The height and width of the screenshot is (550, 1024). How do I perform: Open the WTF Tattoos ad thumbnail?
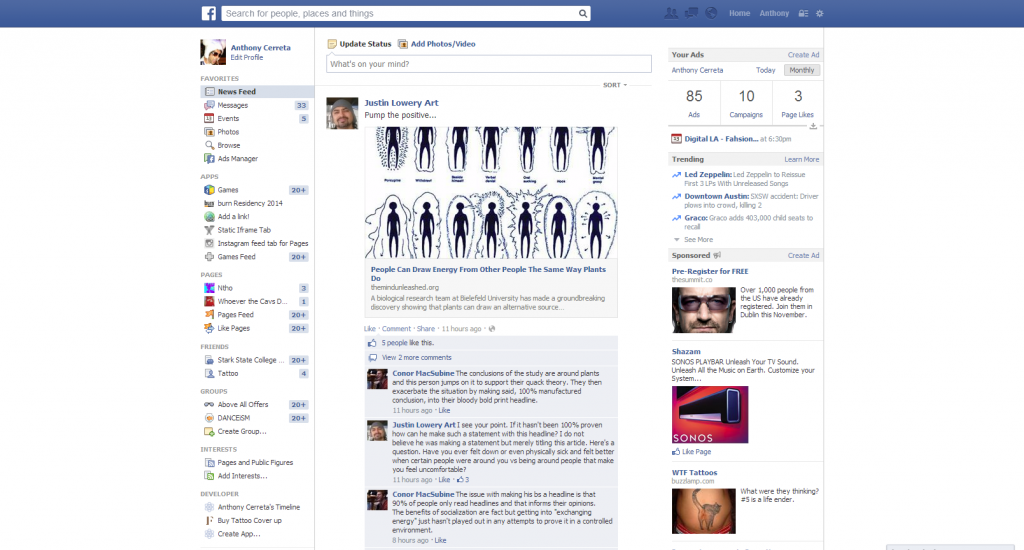(703, 511)
